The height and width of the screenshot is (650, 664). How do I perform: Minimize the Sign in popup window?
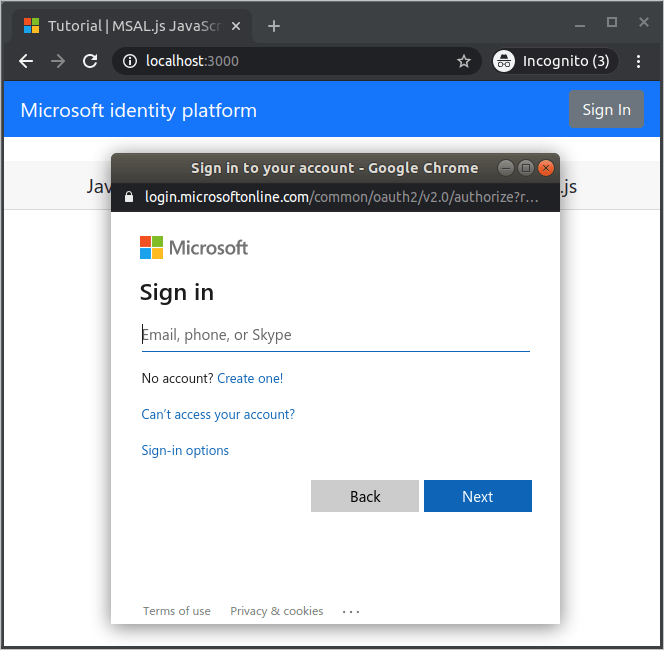pos(505,168)
